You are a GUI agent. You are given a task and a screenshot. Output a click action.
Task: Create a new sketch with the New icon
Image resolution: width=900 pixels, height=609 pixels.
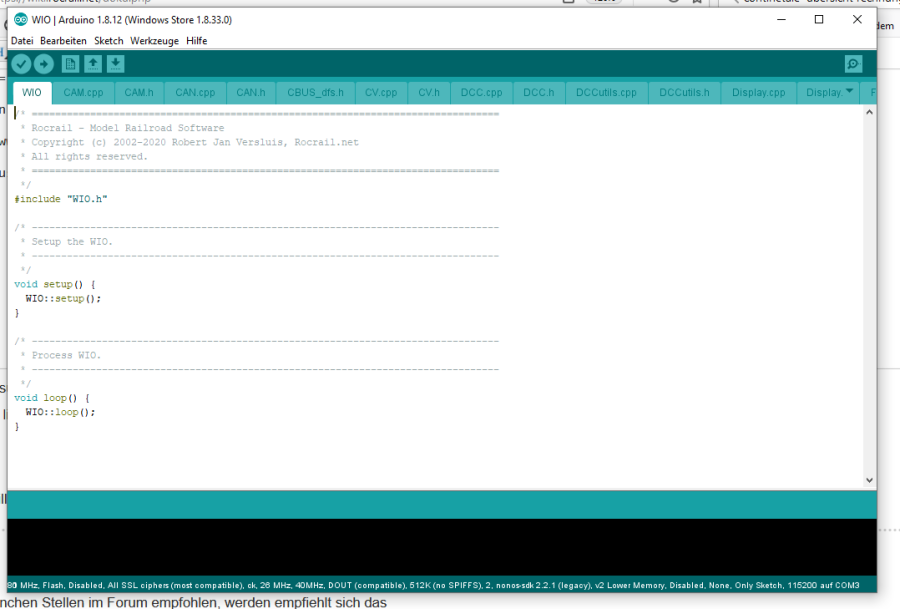[x=70, y=64]
